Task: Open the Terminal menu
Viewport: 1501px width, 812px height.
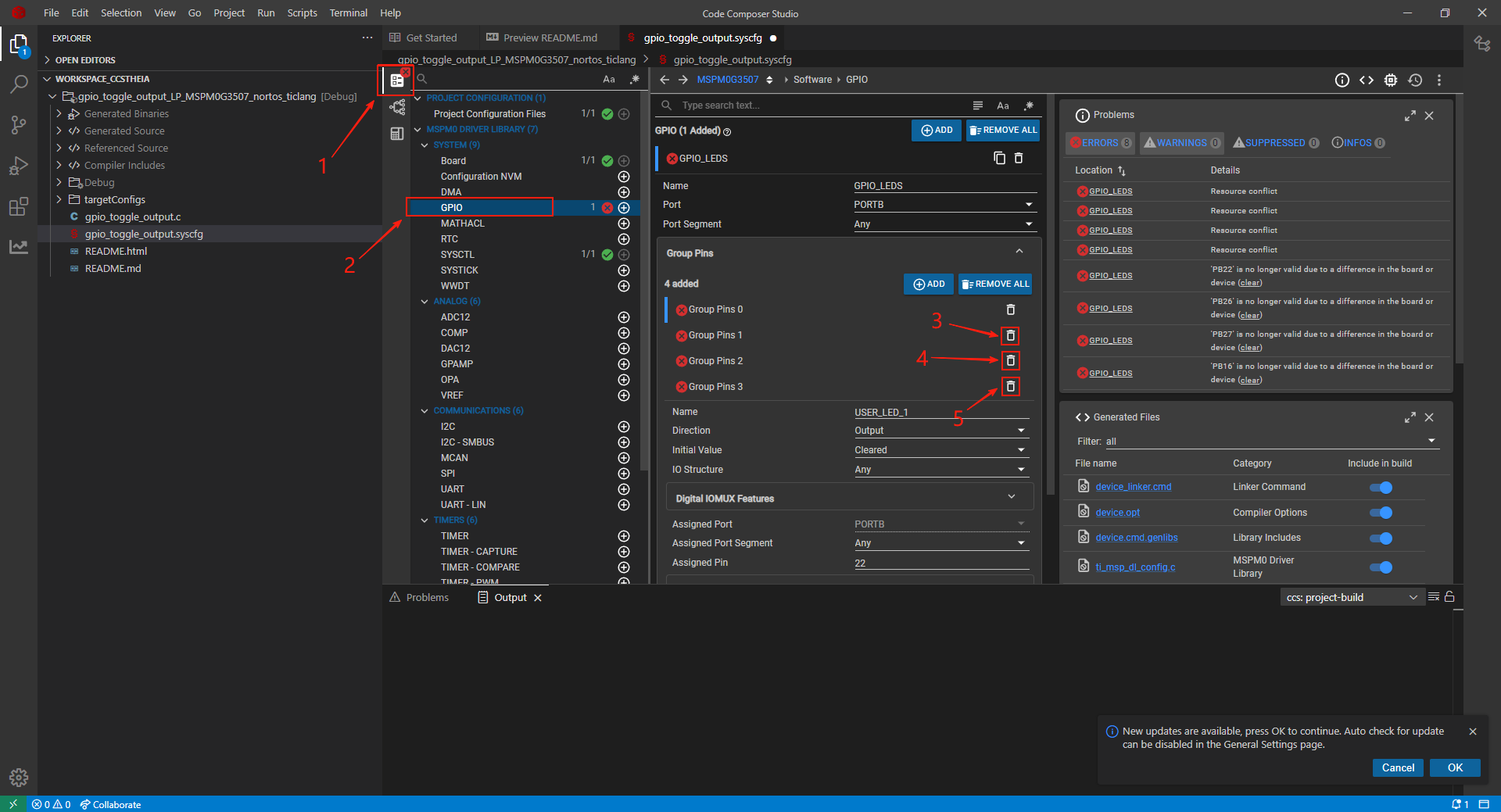Action: click(349, 13)
